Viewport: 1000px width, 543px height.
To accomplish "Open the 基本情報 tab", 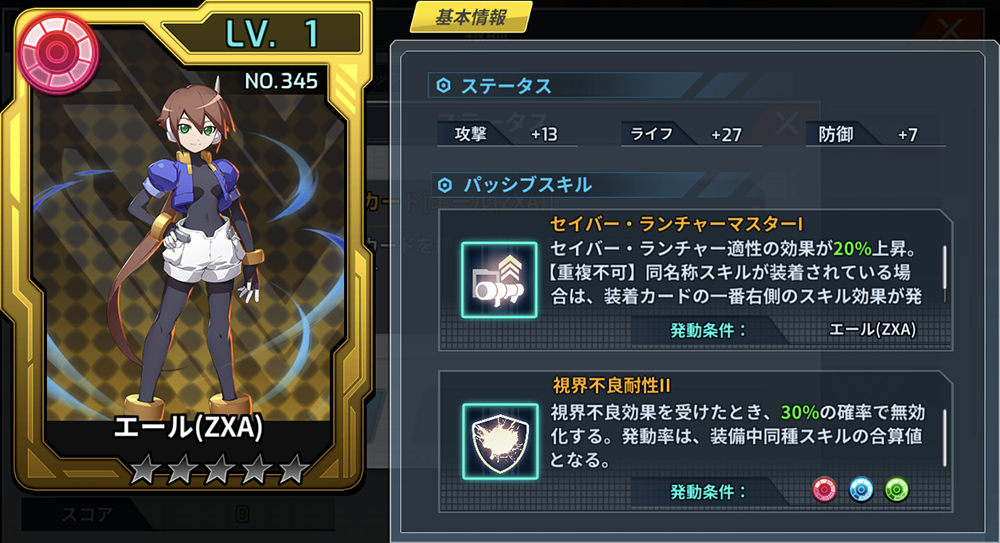I will coord(471,17).
